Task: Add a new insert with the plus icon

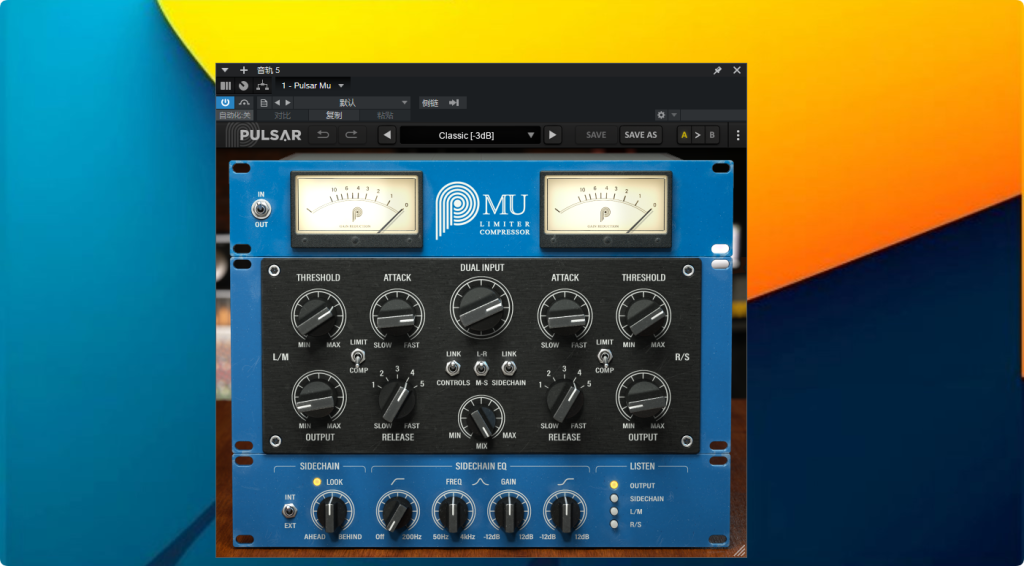Action: [244, 71]
